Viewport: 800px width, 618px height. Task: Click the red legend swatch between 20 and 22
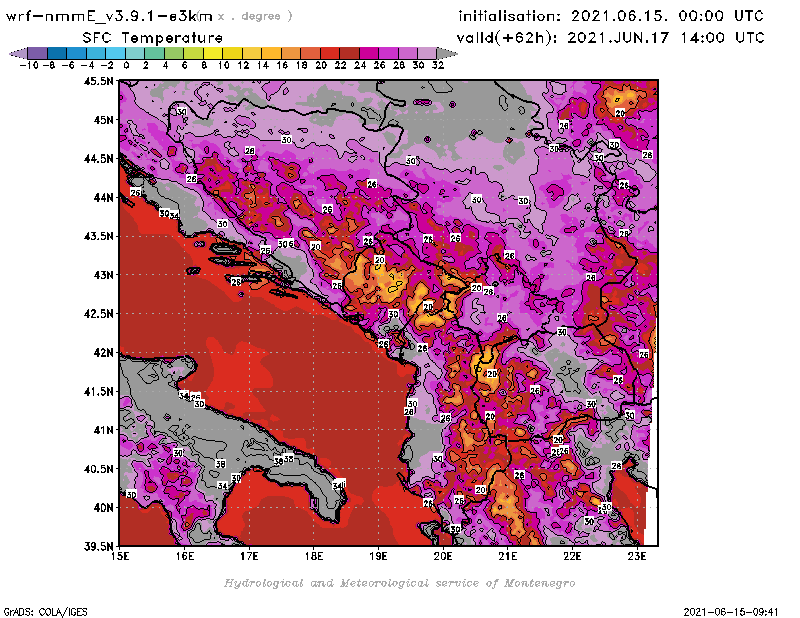330,53
